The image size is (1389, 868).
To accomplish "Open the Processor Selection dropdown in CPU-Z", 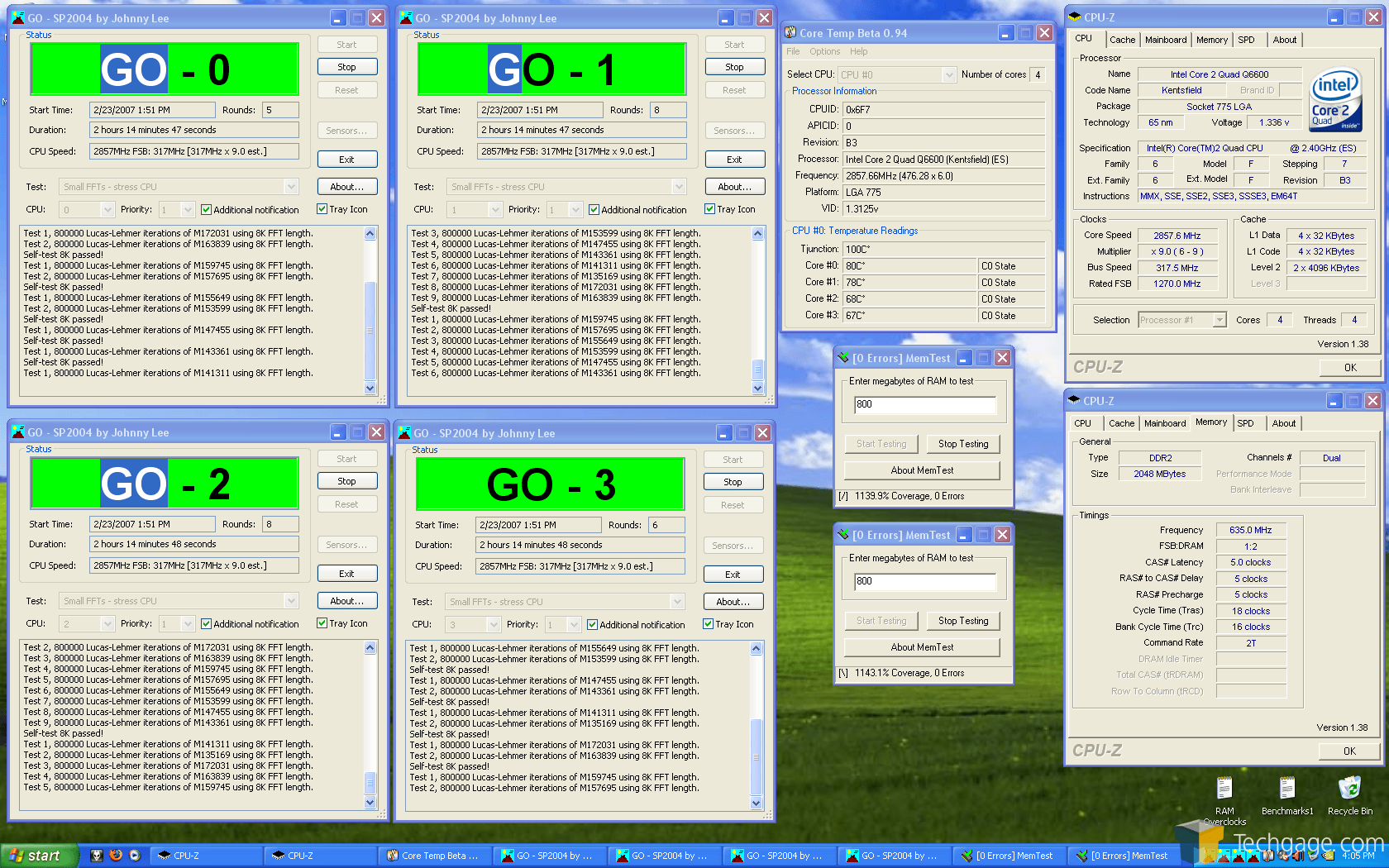I will click(x=1219, y=320).
